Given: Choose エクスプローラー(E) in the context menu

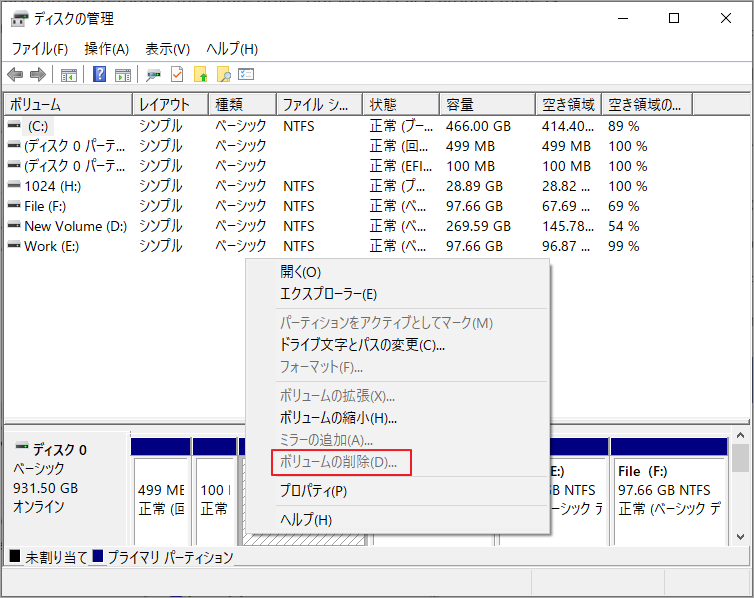Looking at the screenshot, I should (398, 294).
